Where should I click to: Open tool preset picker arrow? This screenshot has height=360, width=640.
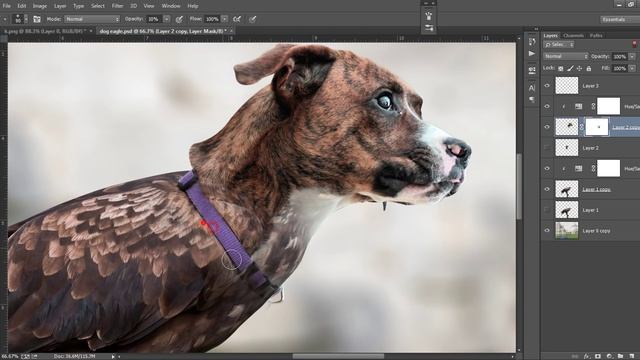pyautogui.click(x=5, y=19)
